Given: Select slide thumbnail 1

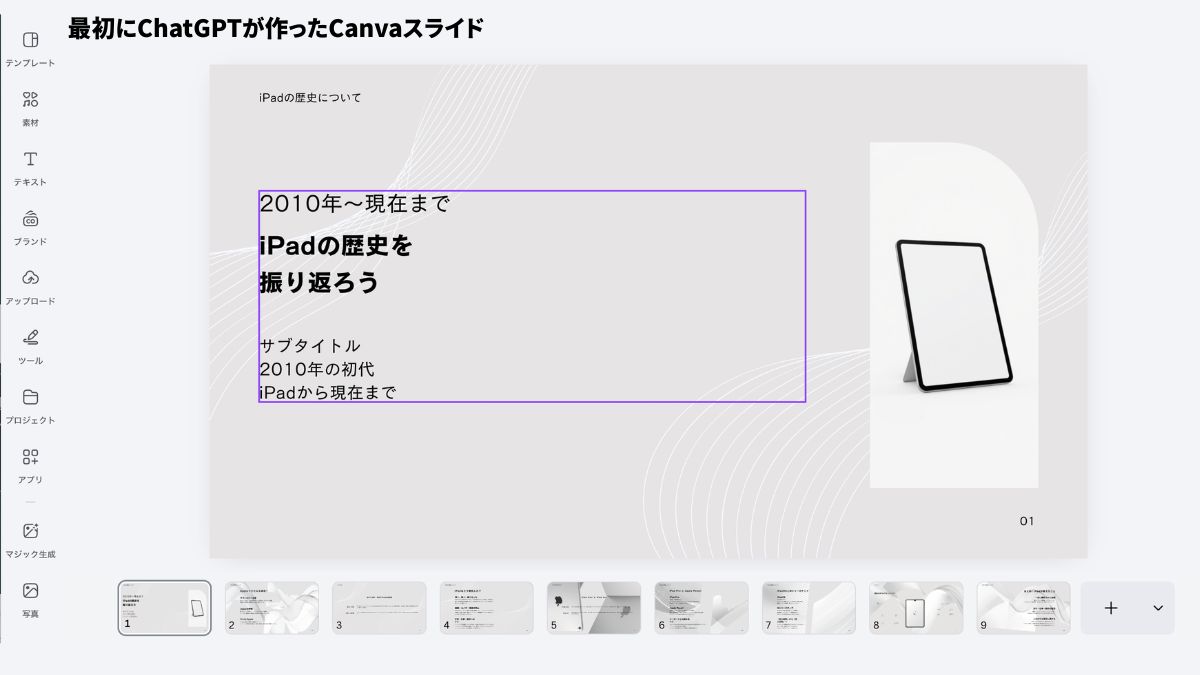Looking at the screenshot, I should (x=164, y=608).
